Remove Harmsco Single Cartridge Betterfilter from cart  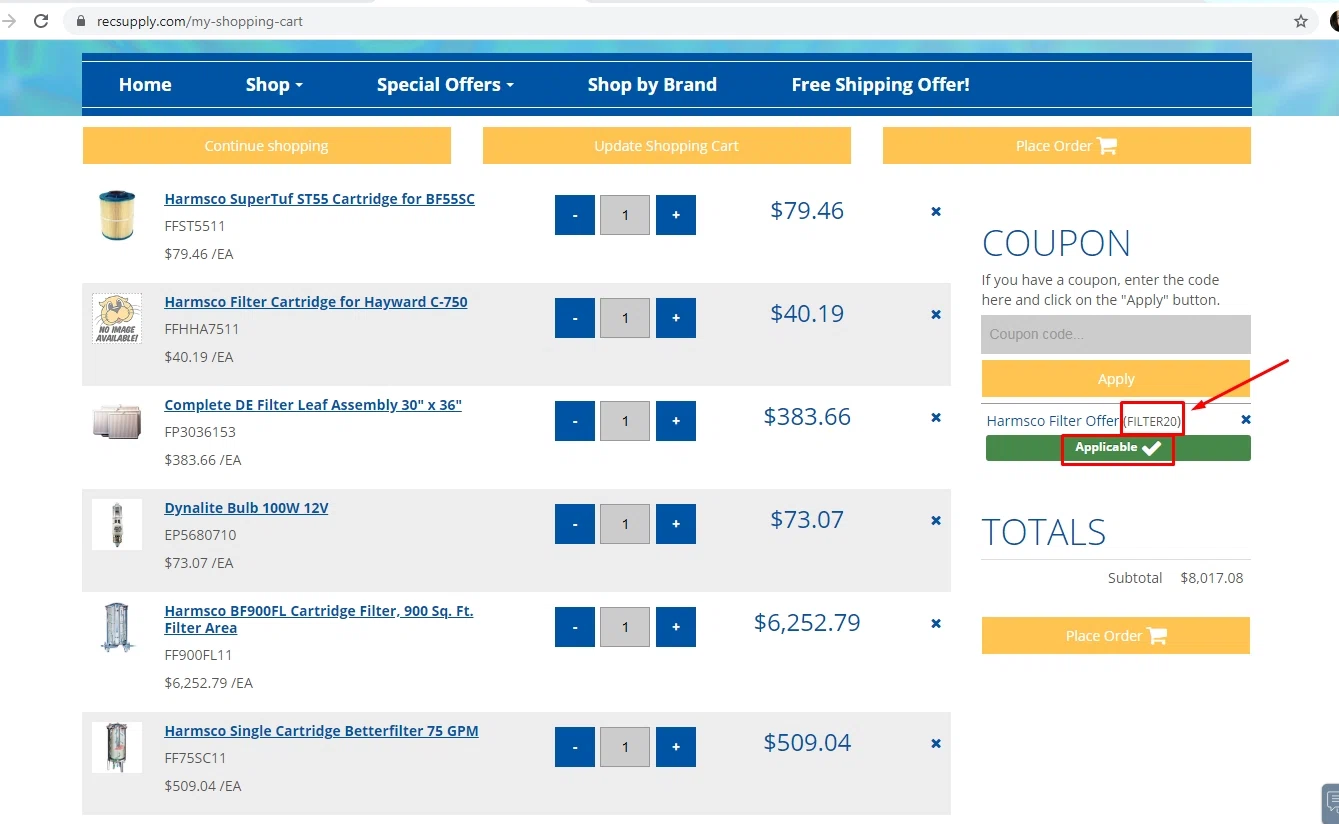pyautogui.click(x=936, y=743)
